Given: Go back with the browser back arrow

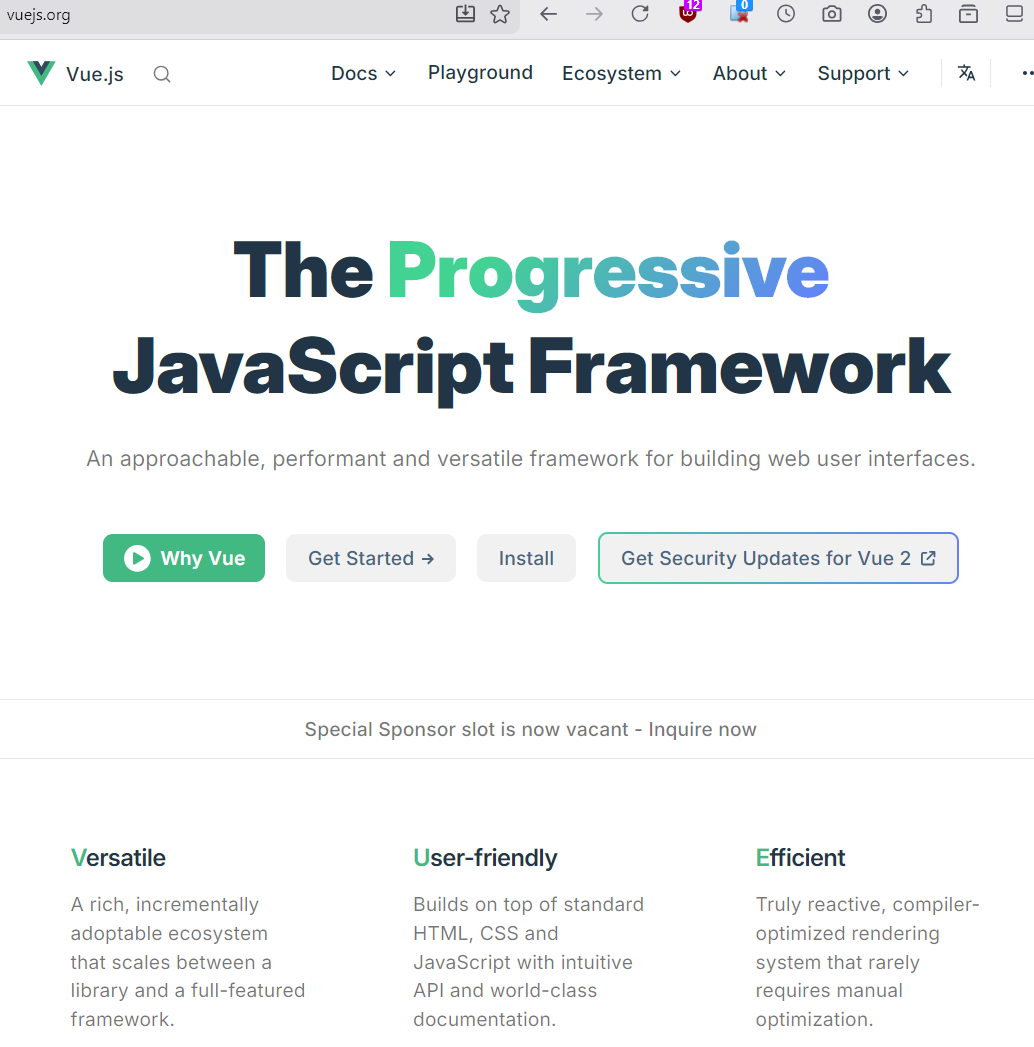Looking at the screenshot, I should click(x=548, y=14).
